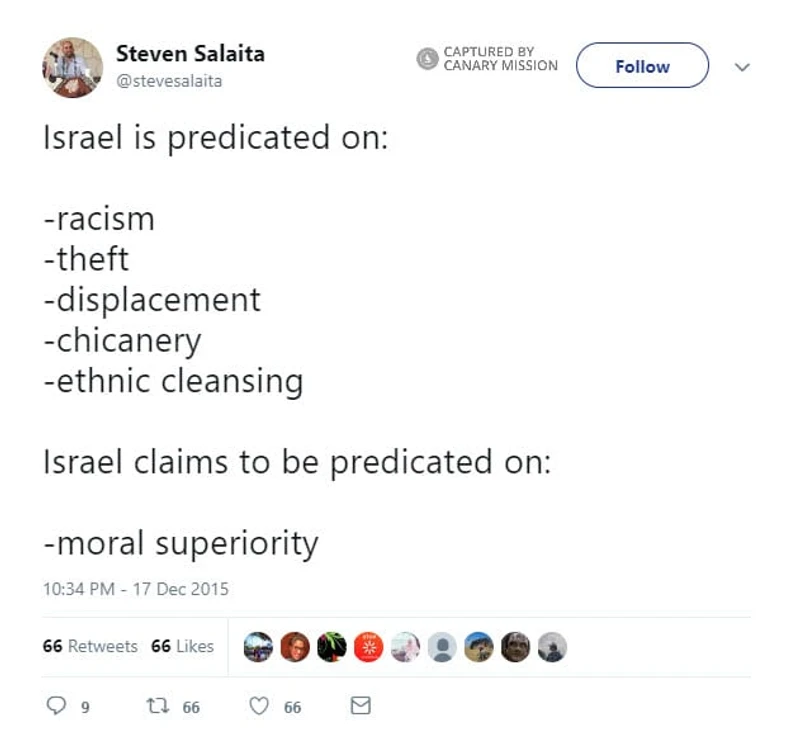Click the Follow button
This screenshot has width=800, height=753.
click(x=641, y=66)
